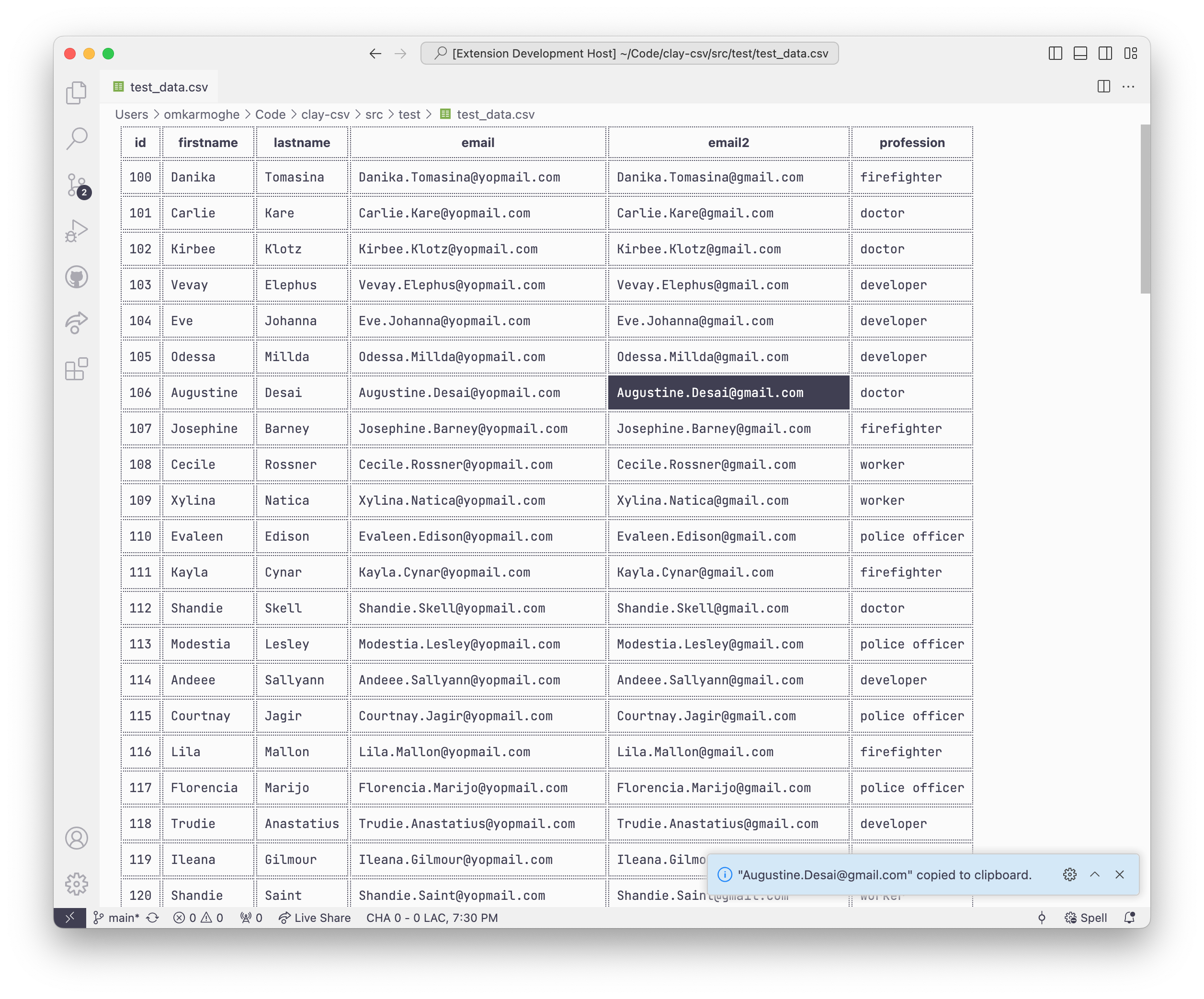The width and height of the screenshot is (1204, 999).
Task: Open the Search view icon
Action: [x=76, y=138]
